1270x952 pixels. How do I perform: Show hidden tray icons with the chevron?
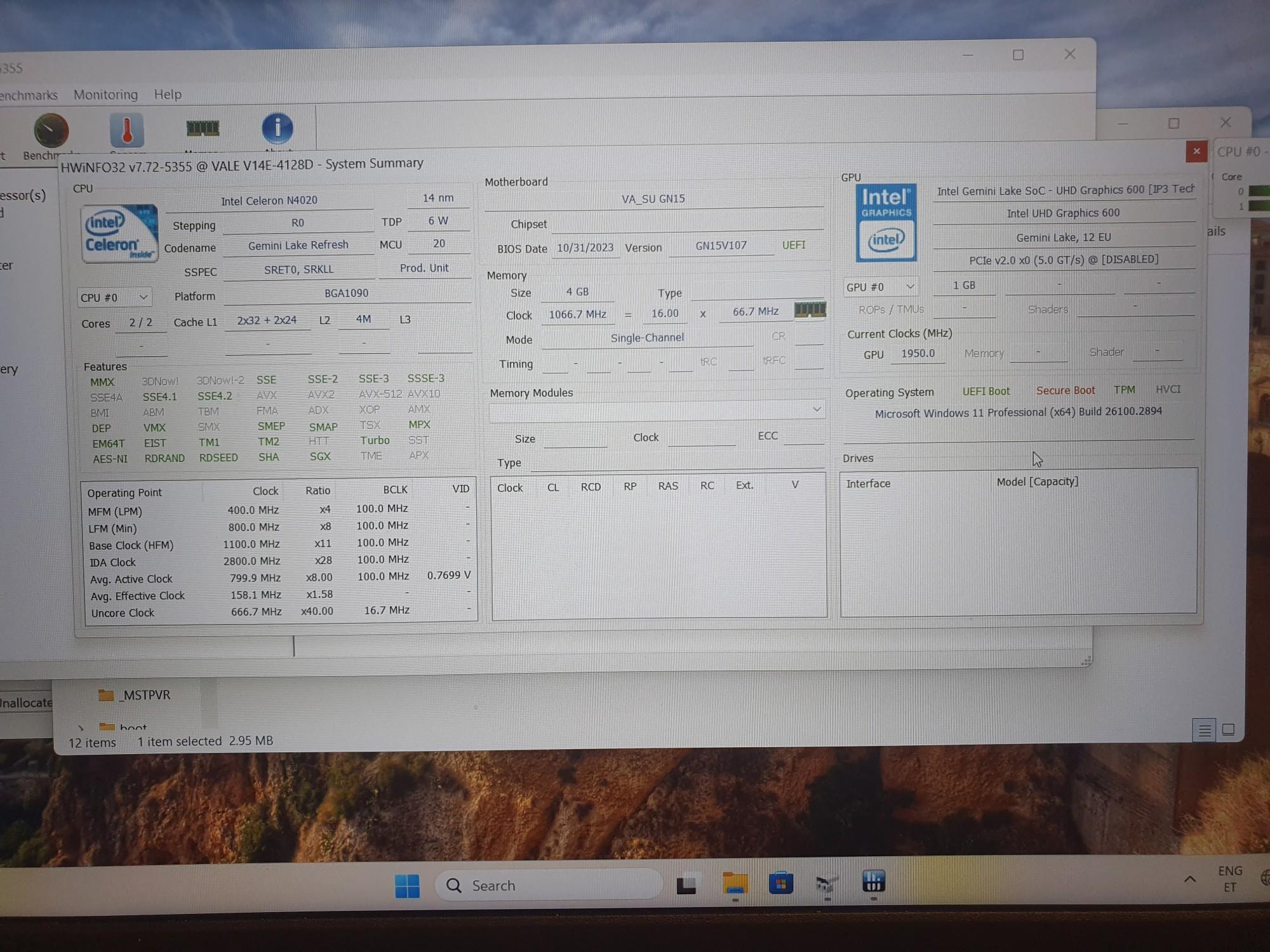(1190, 879)
